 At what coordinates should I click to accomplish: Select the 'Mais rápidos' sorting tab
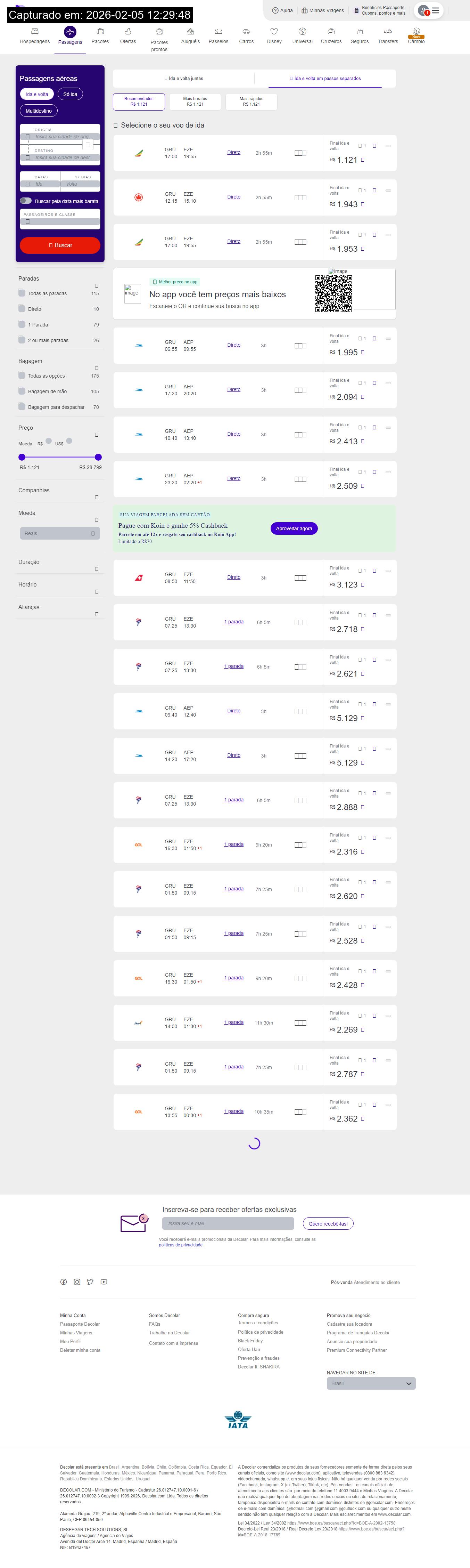pos(251,102)
